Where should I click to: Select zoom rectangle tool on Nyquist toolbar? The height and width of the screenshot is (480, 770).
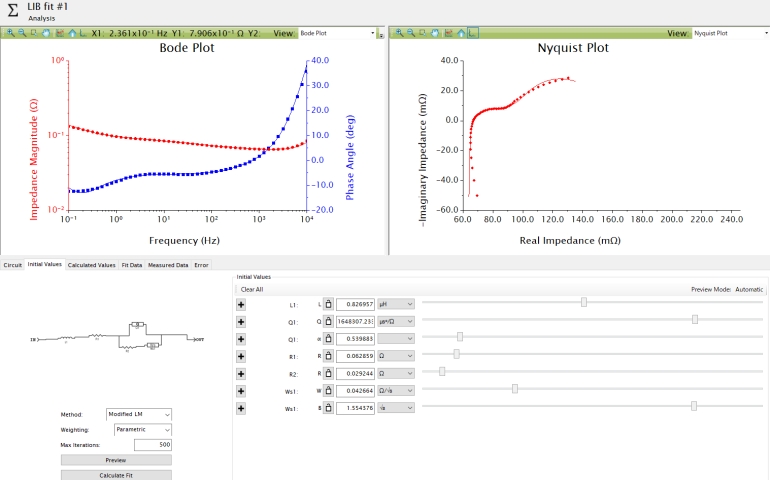point(423,33)
